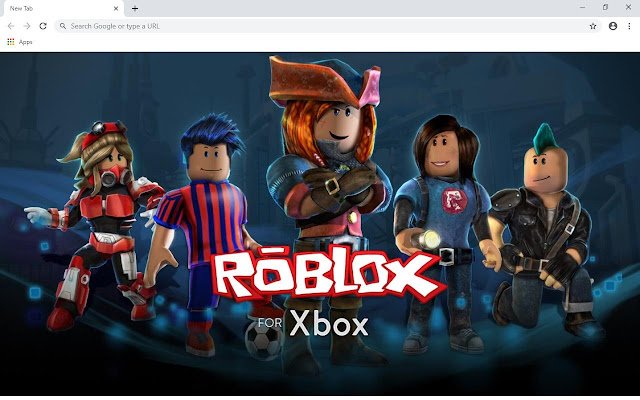Open the Apps grid icon in bookmarks bar

click(11, 42)
